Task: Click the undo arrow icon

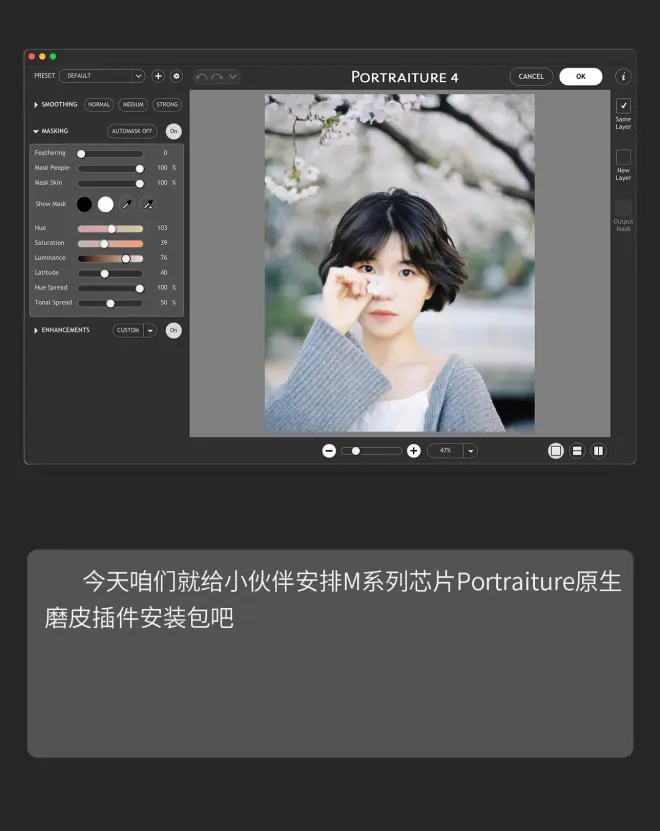Action: click(202, 77)
